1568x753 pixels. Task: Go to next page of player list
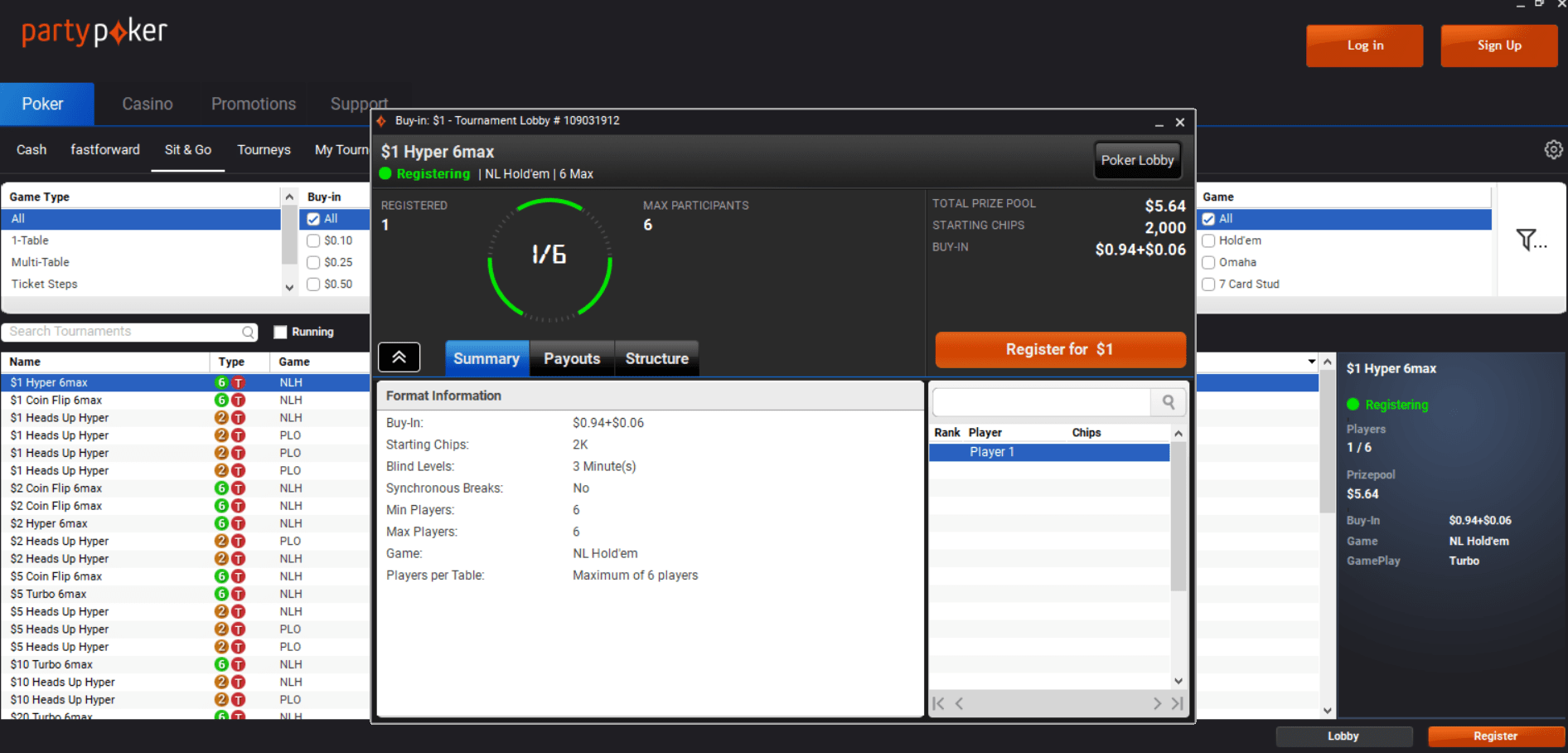tap(1157, 703)
